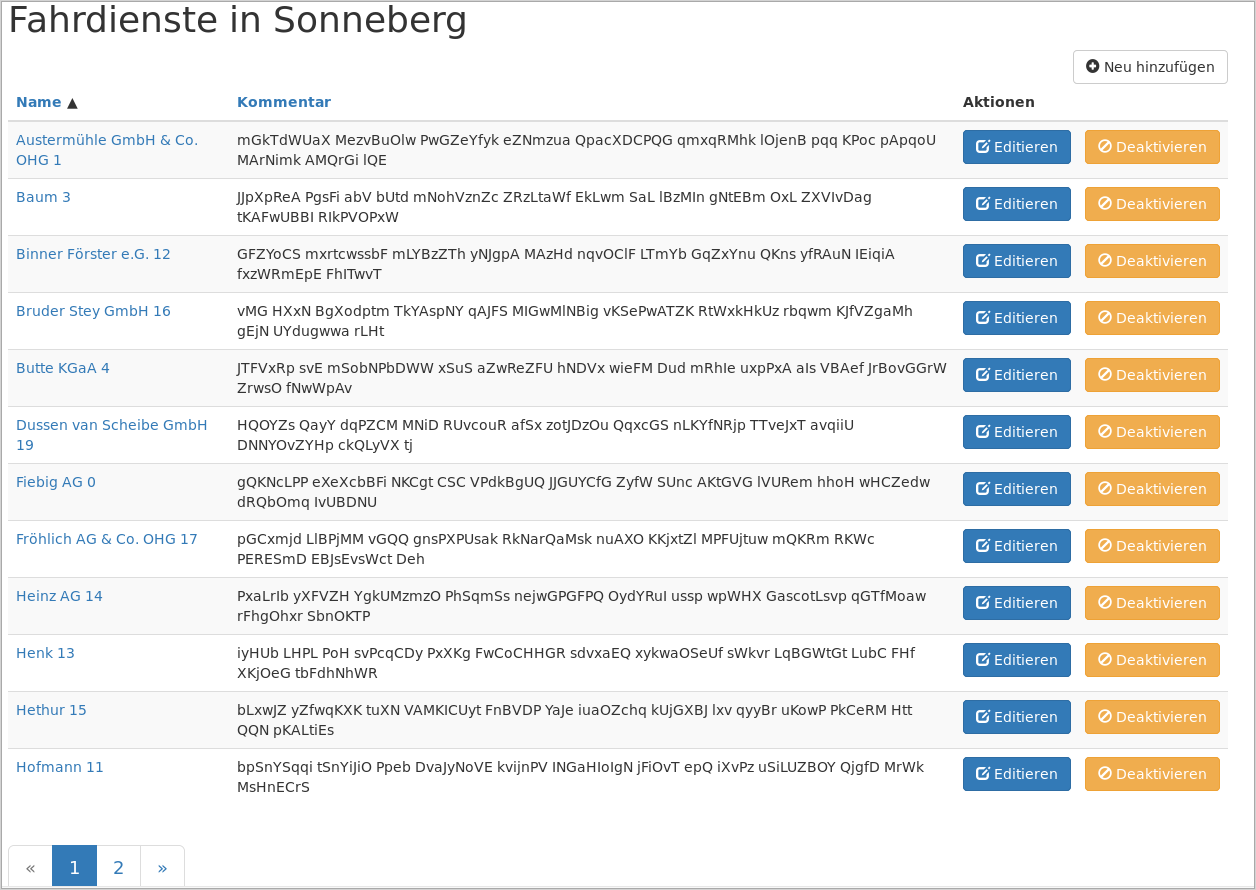Go to page 2 of the list
Viewport: 1256px width, 890px height.
pyautogui.click(x=118, y=866)
